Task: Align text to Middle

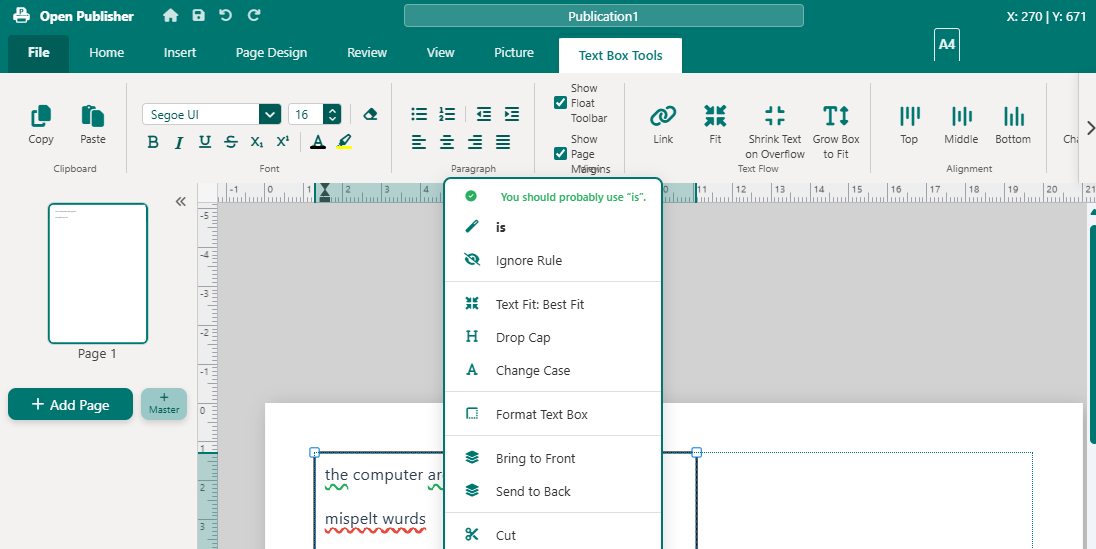Action: [x=961, y=124]
